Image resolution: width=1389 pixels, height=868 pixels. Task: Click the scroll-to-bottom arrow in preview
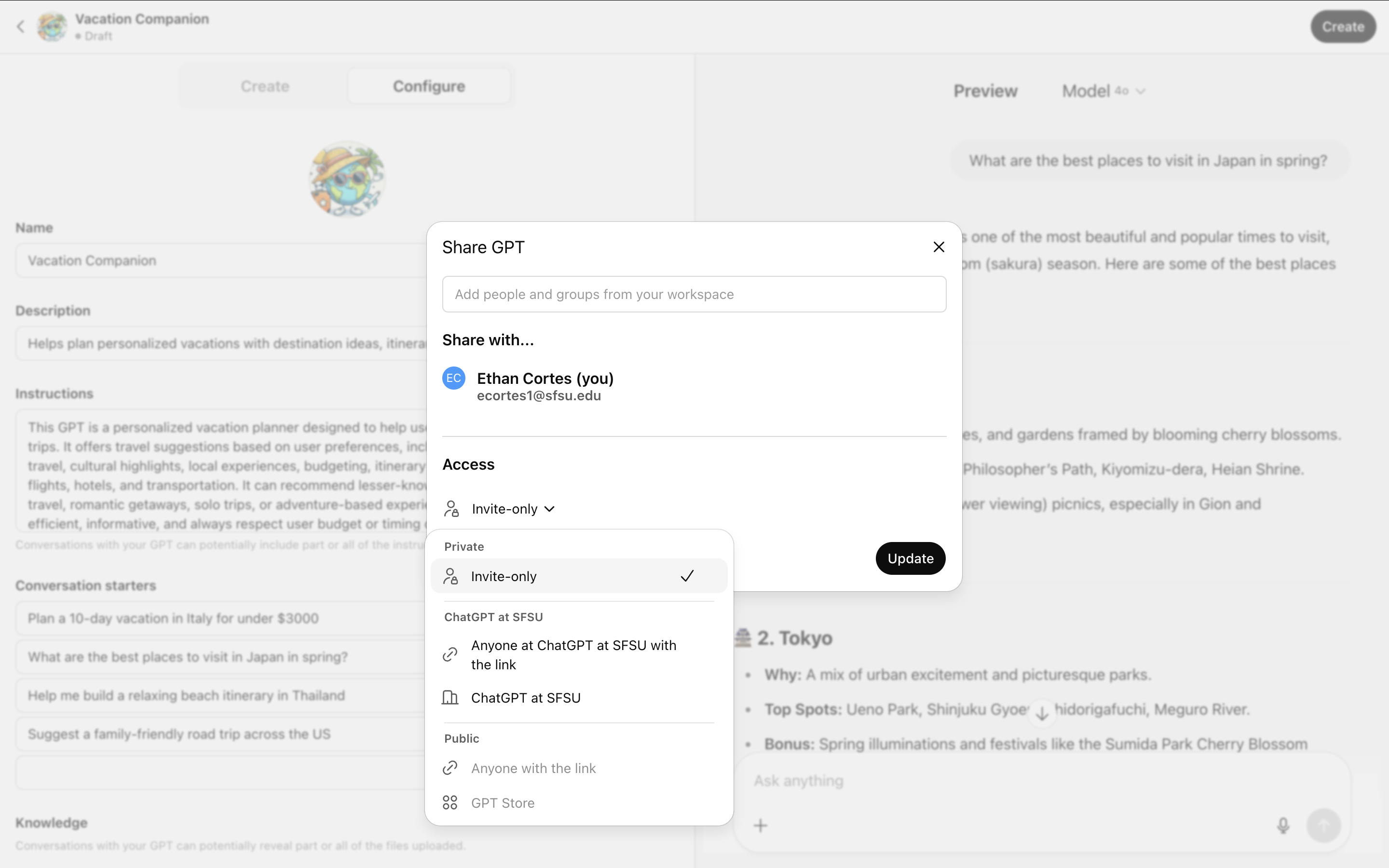(1042, 714)
